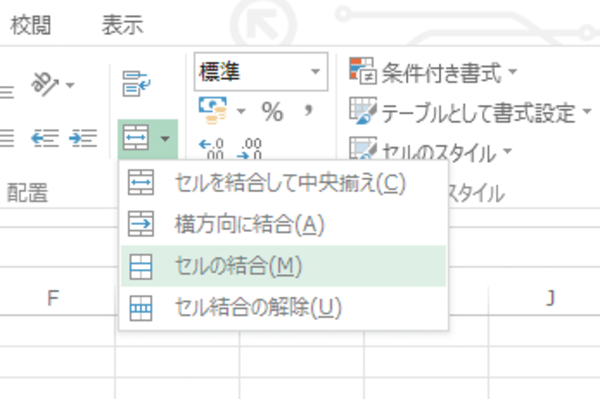Click the format as table icon
The width and height of the screenshot is (600, 399).
point(362,111)
